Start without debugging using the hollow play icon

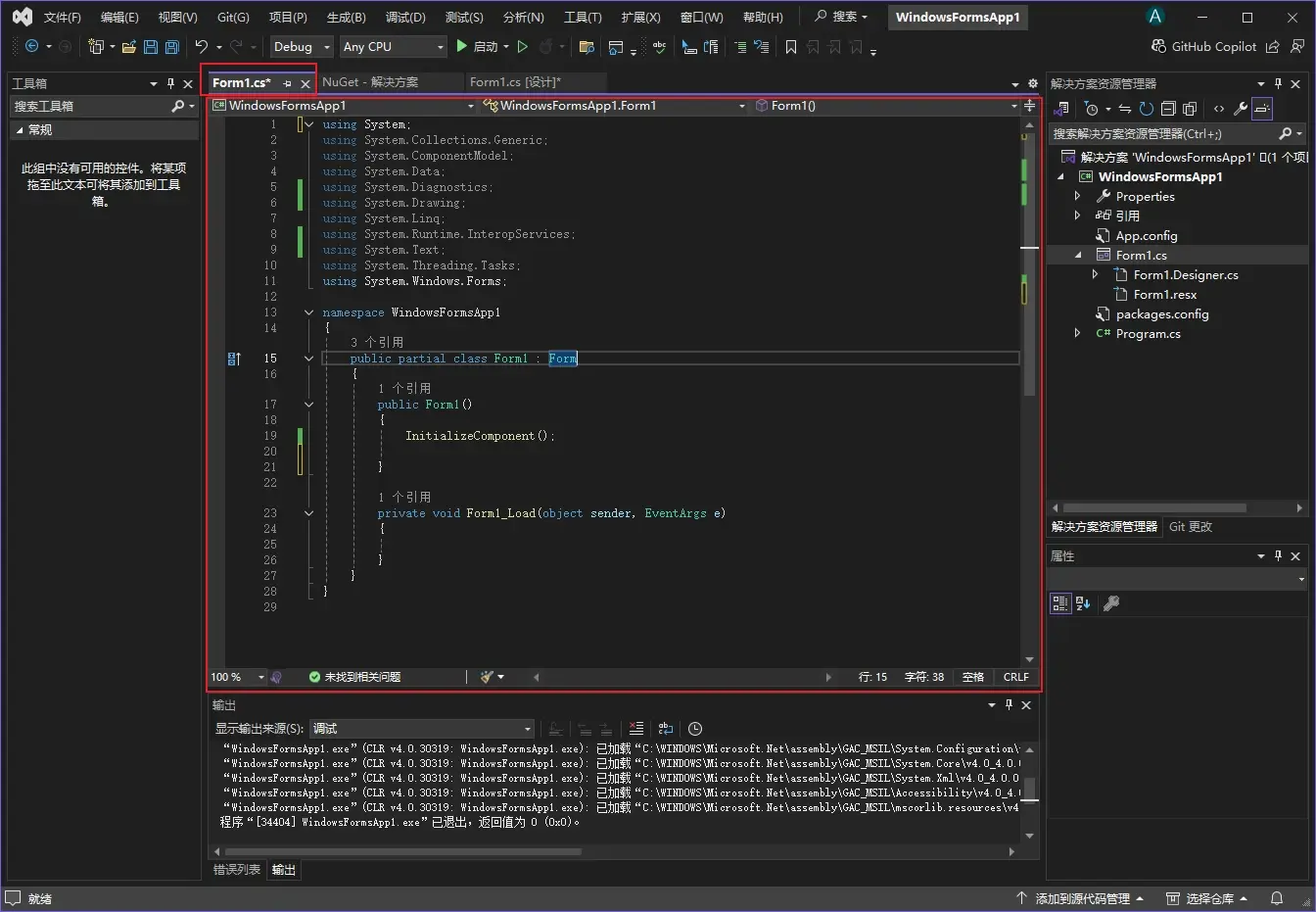click(523, 47)
